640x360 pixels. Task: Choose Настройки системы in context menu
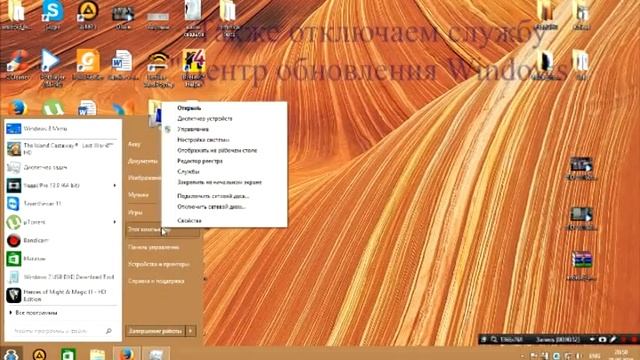(224, 140)
